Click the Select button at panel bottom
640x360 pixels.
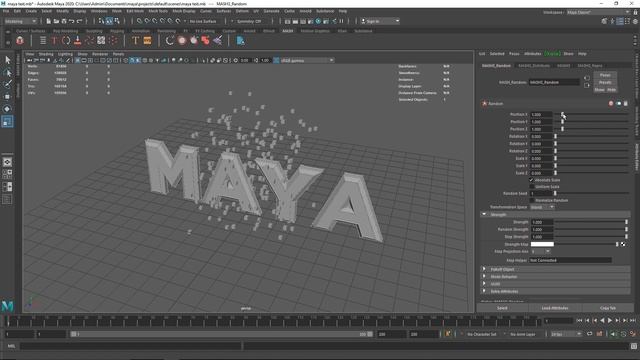coord(502,308)
